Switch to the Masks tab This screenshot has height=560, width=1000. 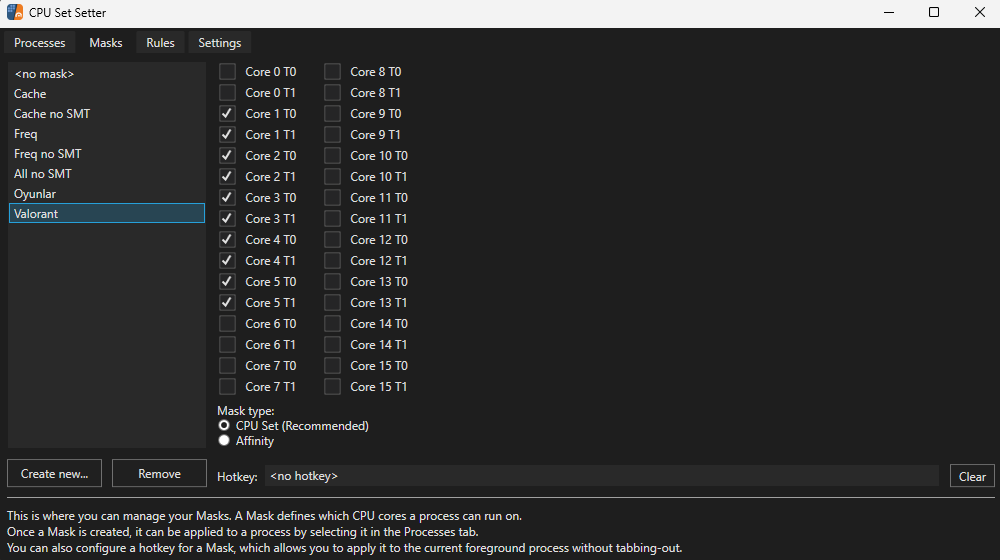click(106, 43)
